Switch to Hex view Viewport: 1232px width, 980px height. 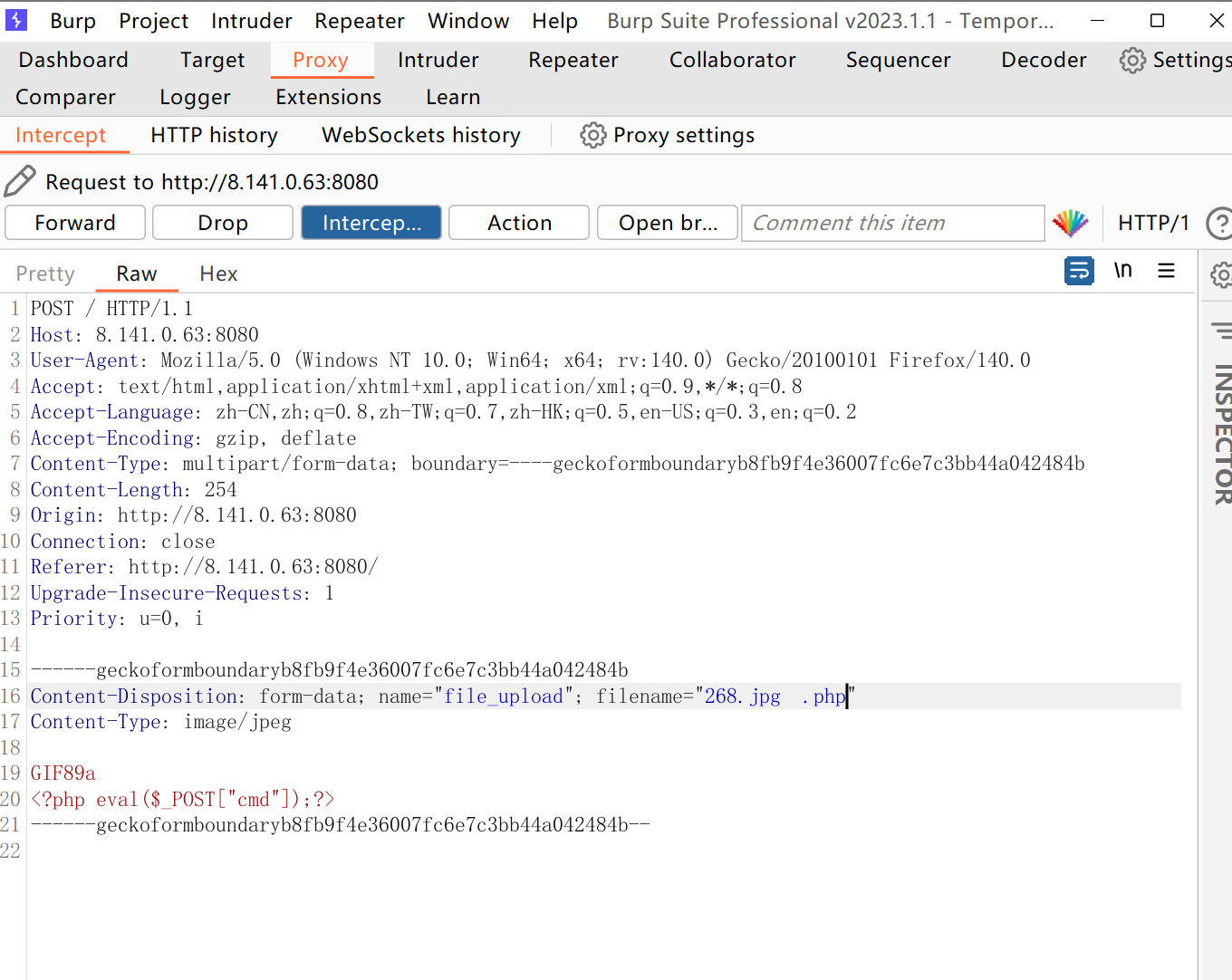tap(218, 274)
